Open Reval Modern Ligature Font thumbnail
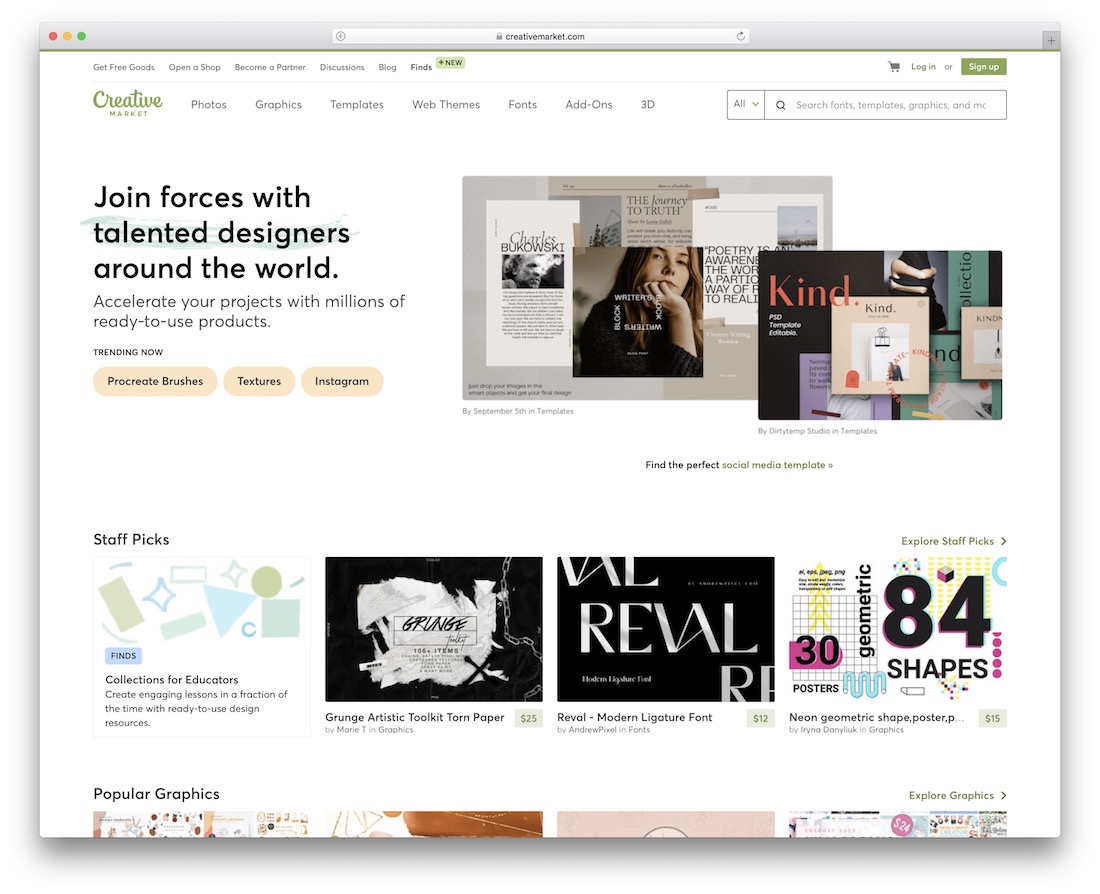Viewport: 1100px width, 894px height. pyautogui.click(x=666, y=629)
